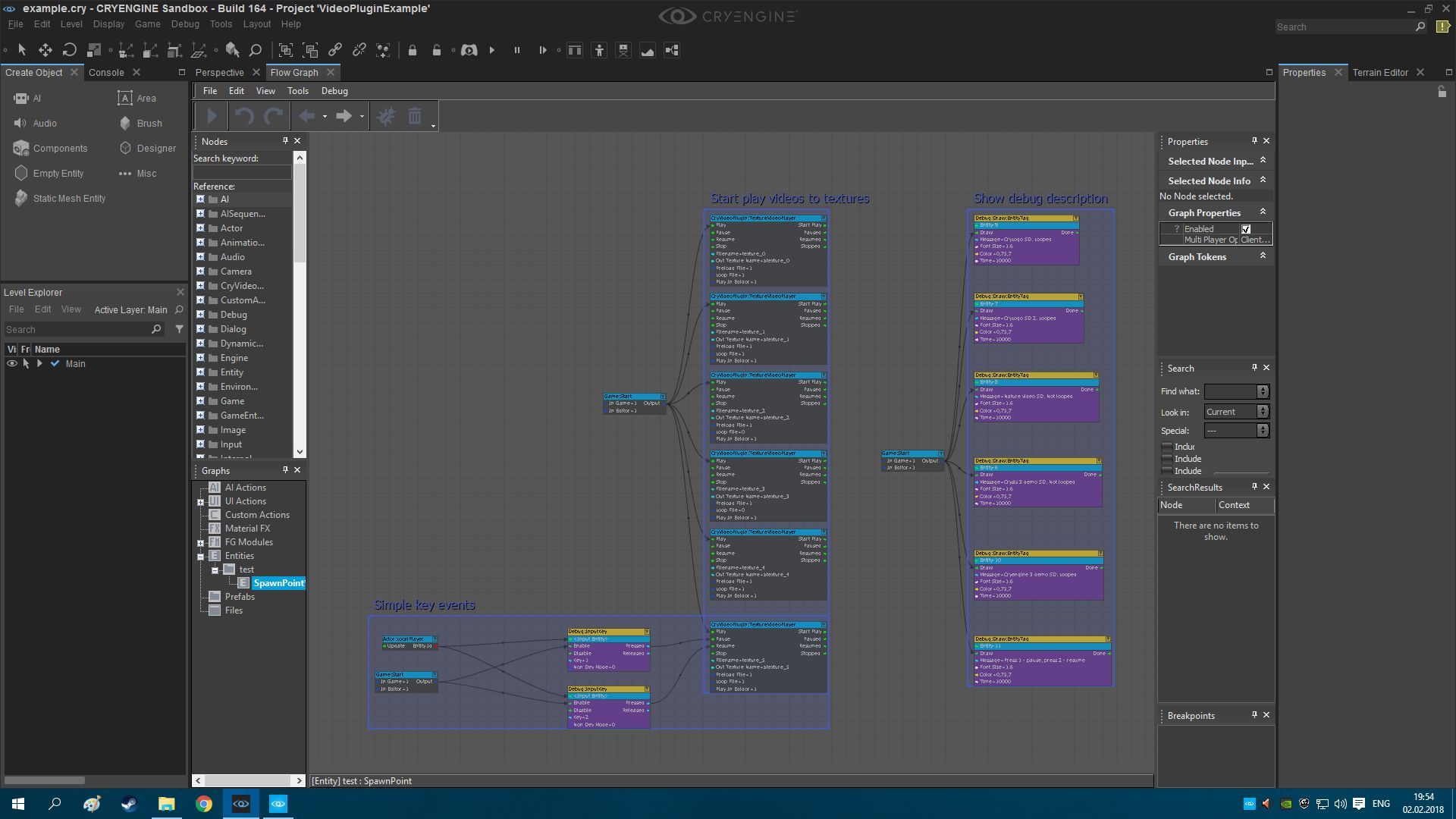This screenshot has width=1456, height=819.
Task: Toggle the Enabled checkbox in Graph Properties
Action: click(1246, 229)
